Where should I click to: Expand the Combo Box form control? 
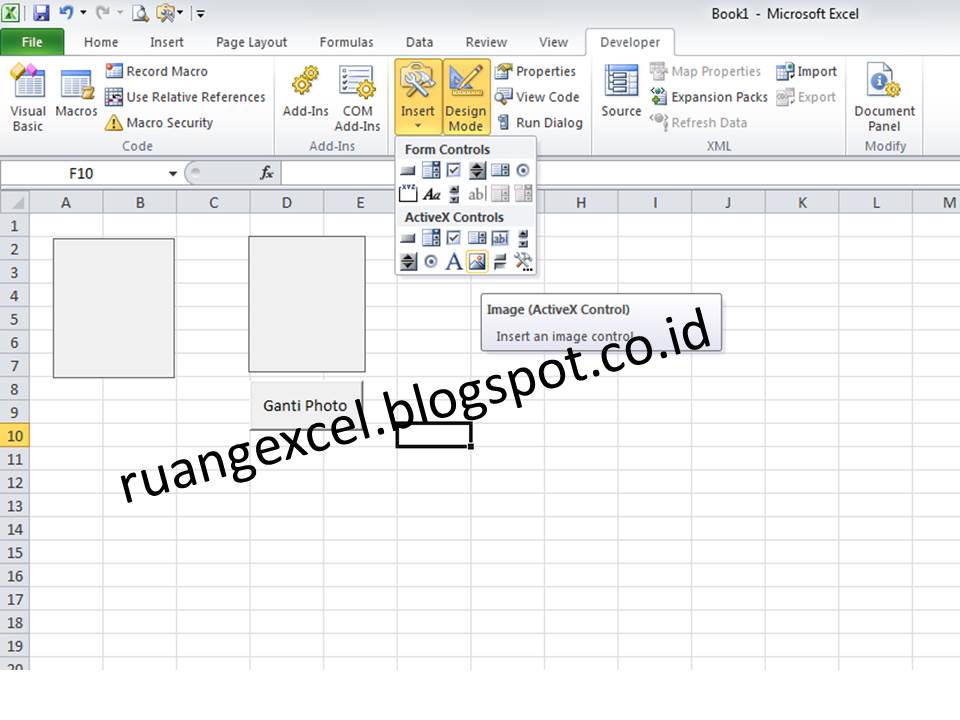(431, 170)
